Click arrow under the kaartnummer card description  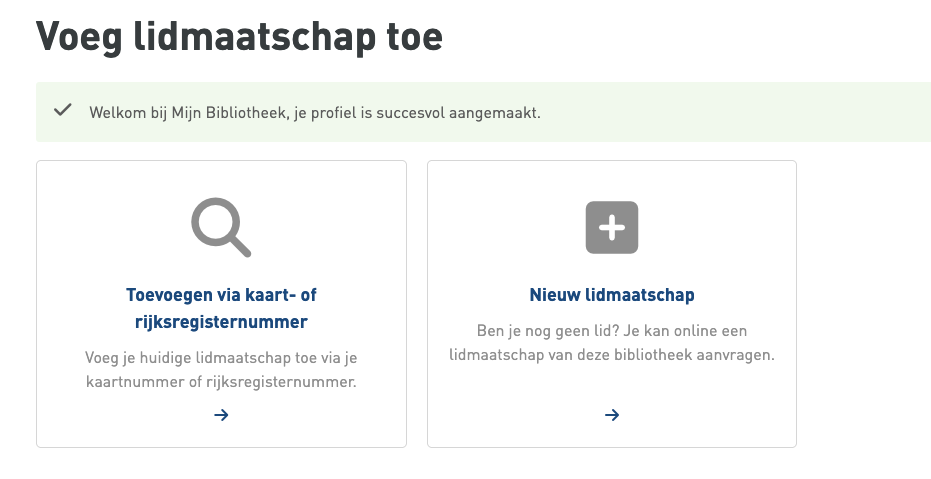coord(221,415)
